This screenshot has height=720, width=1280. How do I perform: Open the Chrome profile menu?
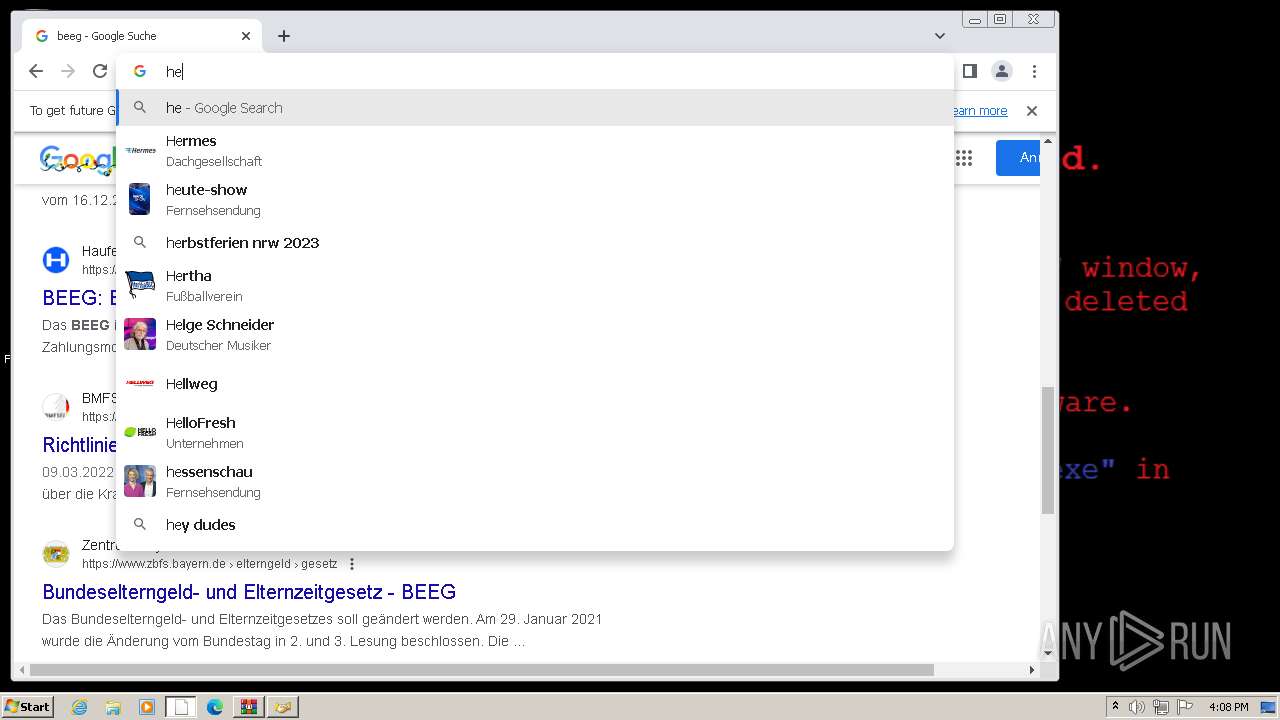(x=1001, y=71)
